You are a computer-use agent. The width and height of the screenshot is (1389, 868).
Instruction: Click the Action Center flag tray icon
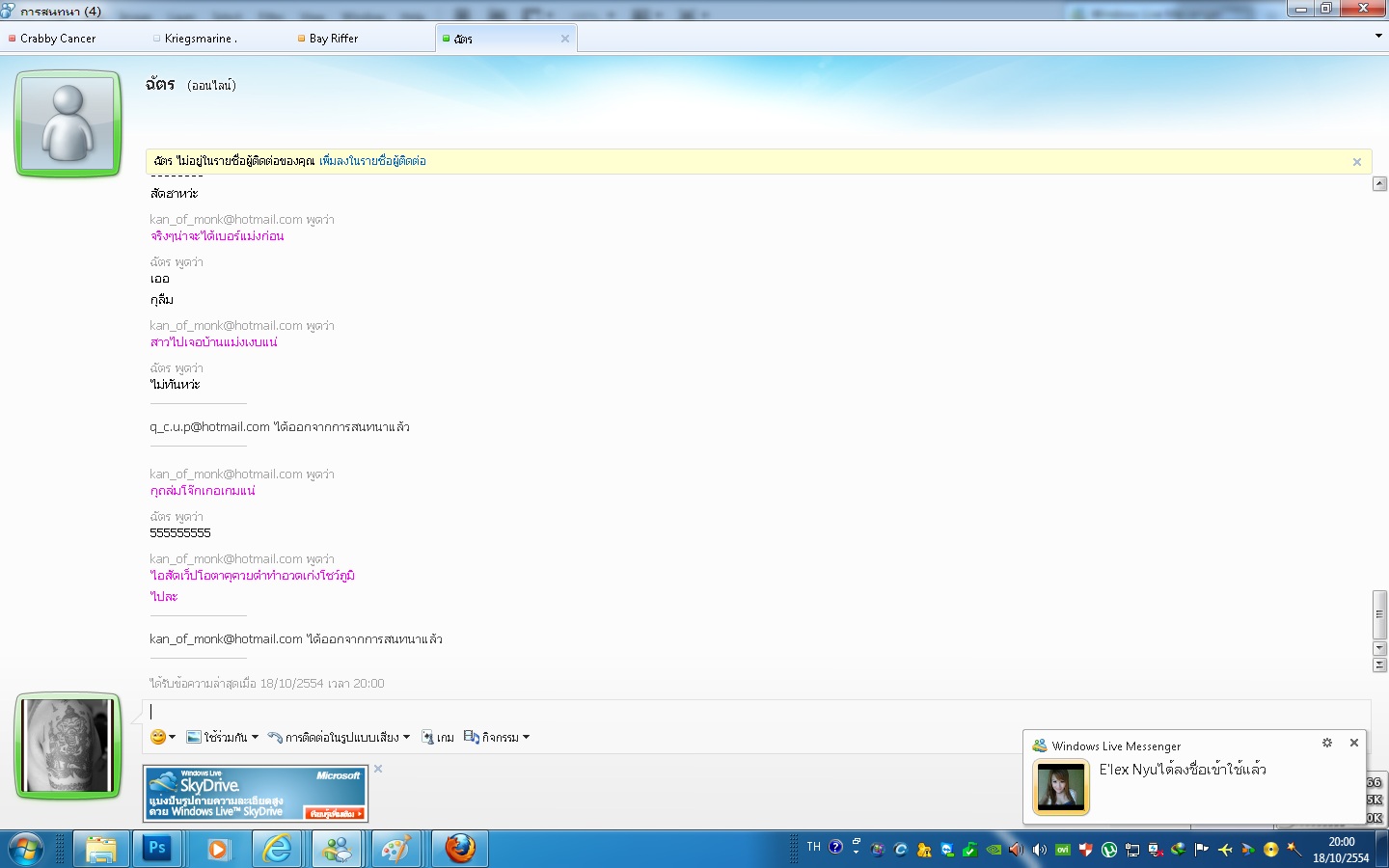(1202, 850)
